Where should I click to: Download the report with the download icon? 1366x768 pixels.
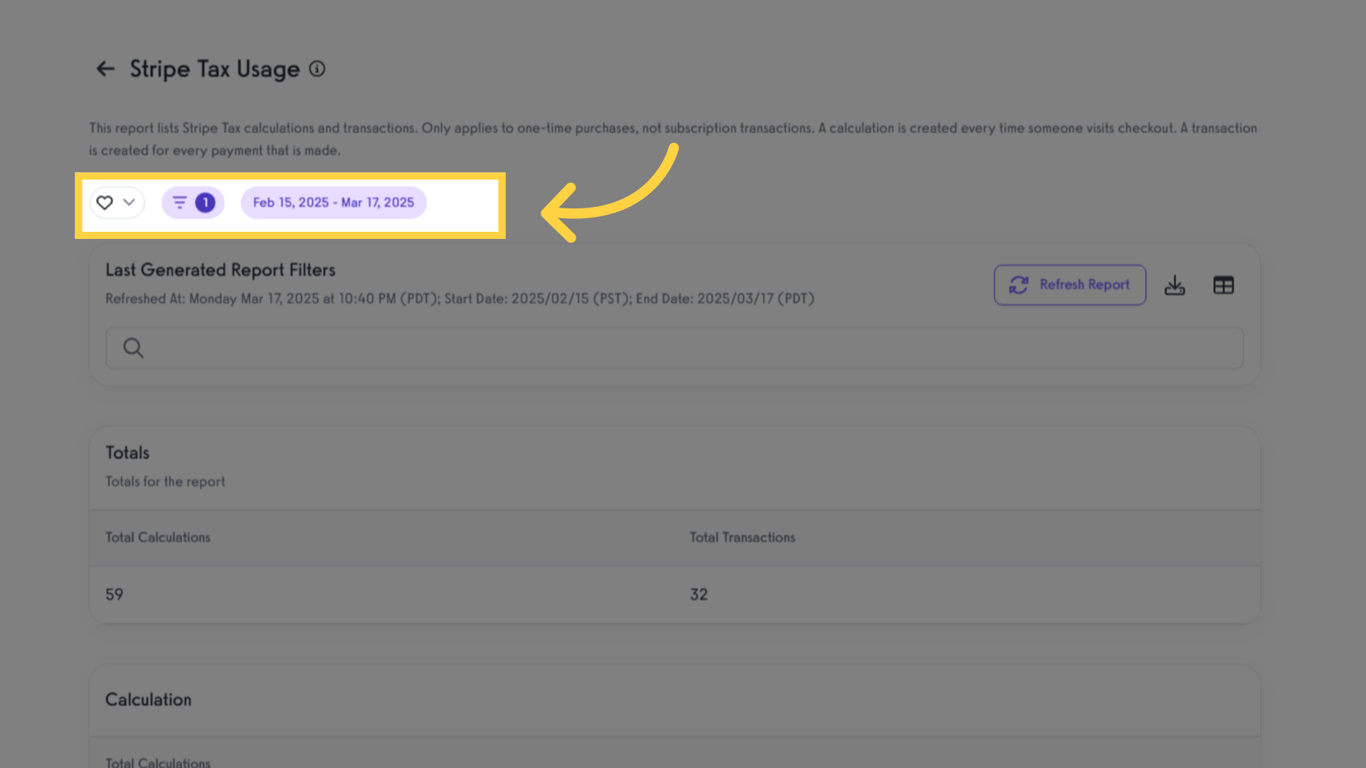(1175, 286)
